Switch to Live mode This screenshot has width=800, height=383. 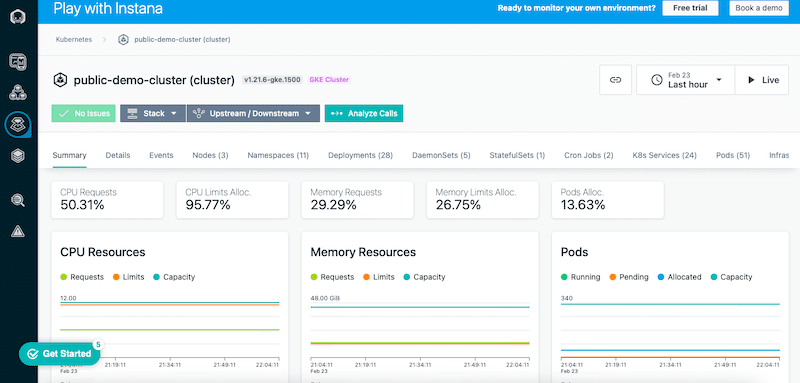pos(763,80)
